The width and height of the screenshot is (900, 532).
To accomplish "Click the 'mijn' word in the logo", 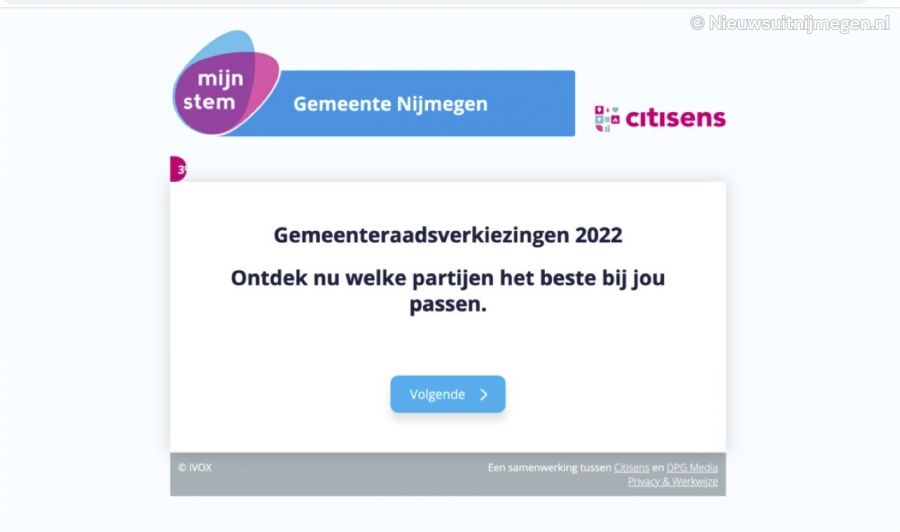I will (x=220, y=79).
